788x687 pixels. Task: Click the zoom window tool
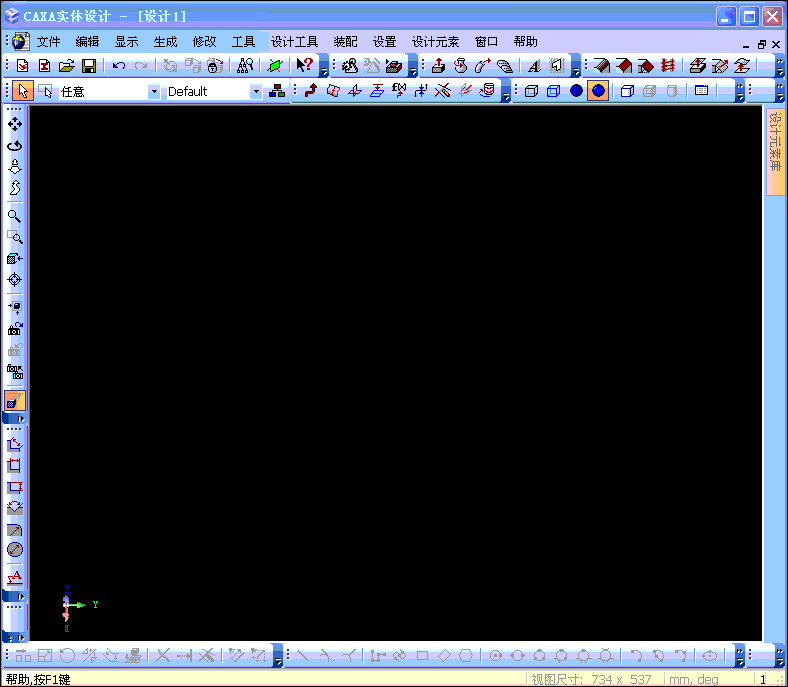pyautogui.click(x=15, y=237)
